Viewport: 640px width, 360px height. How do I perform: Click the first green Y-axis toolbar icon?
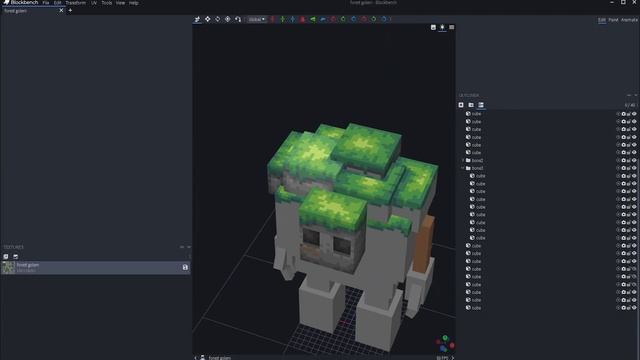[282, 19]
